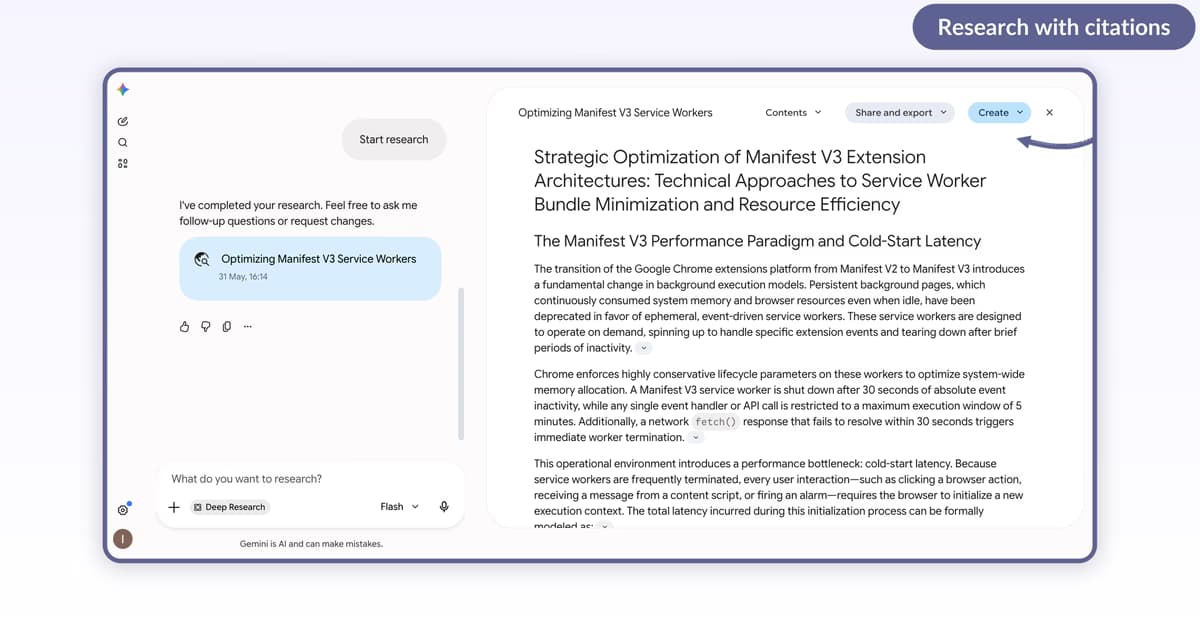Click the timestamp '31 May, 16:14'
The height and width of the screenshot is (630, 1200).
tap(243, 277)
